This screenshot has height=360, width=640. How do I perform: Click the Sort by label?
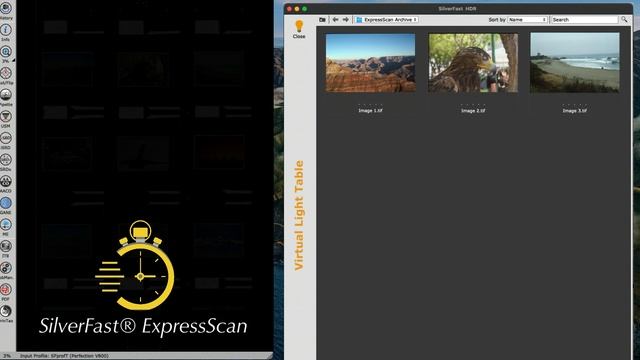tap(497, 20)
